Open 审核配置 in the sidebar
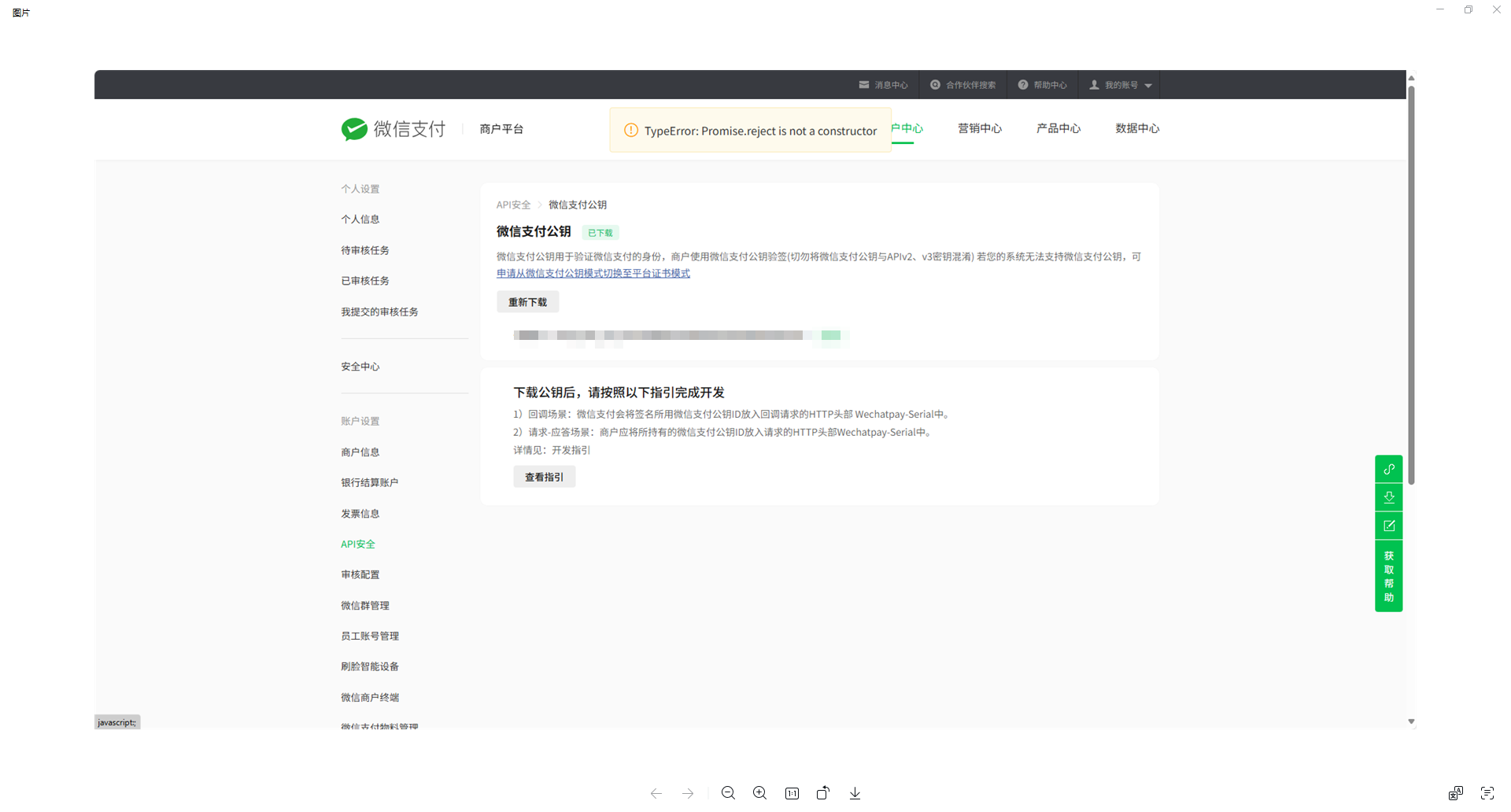The height and width of the screenshot is (812, 1511). [x=360, y=575]
